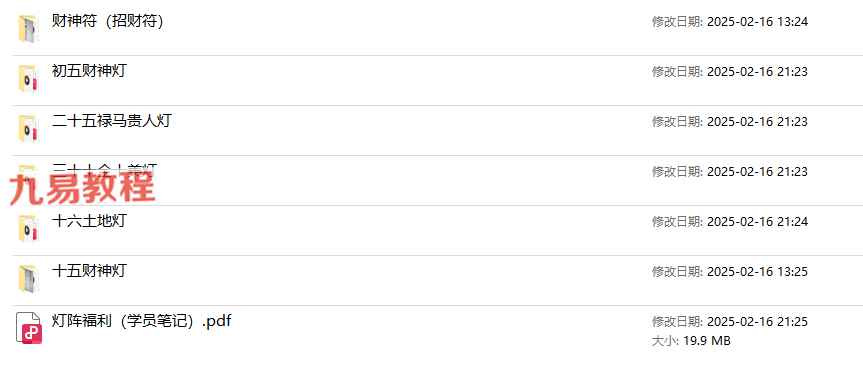
Task: Select the folder name 财神符（招财符）
Action: click(108, 21)
